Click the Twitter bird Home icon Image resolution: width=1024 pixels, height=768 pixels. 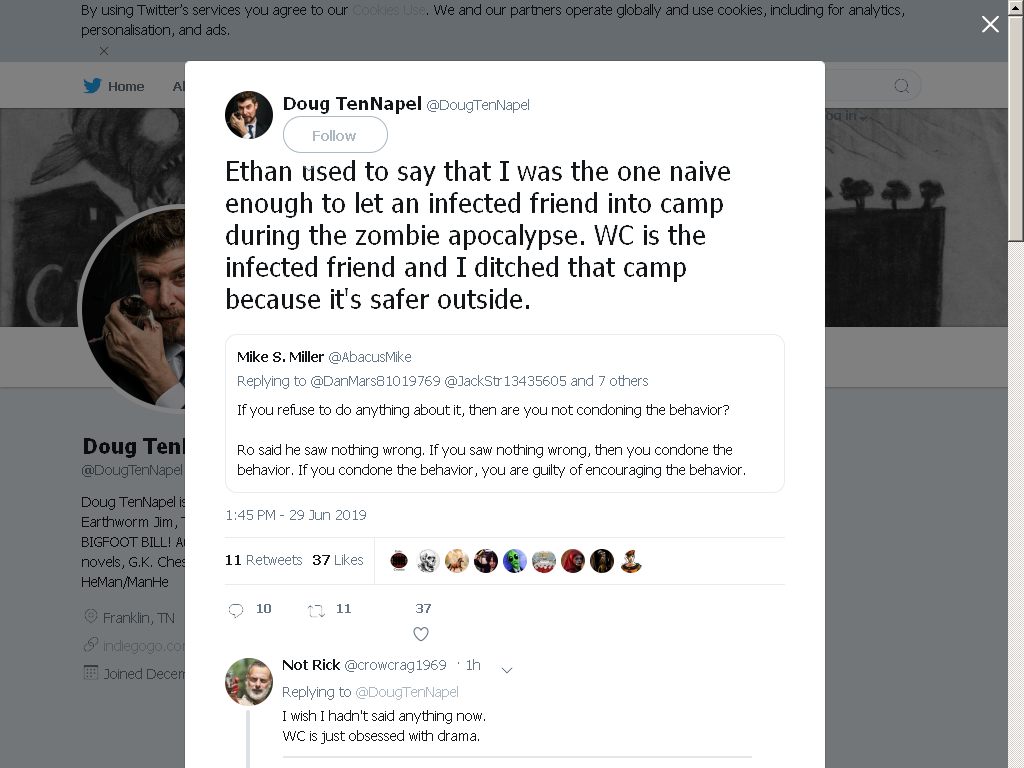coord(93,86)
